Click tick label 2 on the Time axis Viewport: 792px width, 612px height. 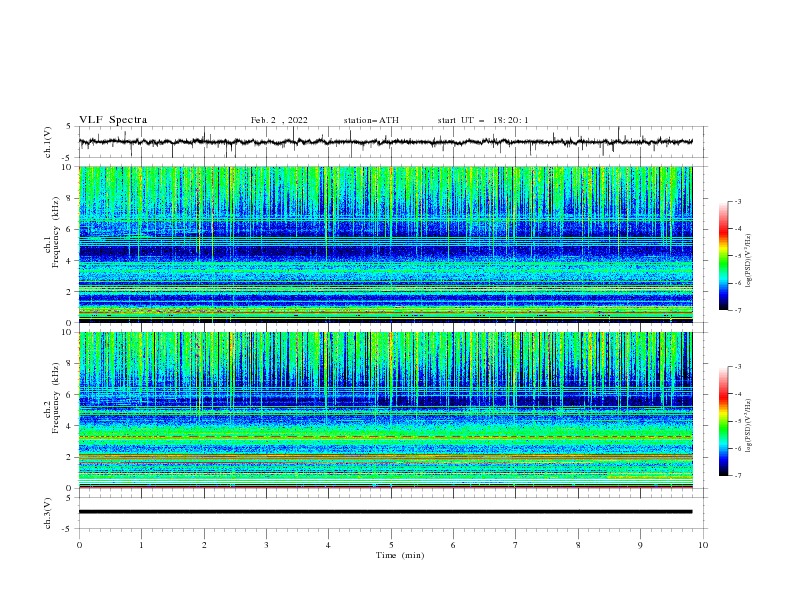(x=204, y=545)
